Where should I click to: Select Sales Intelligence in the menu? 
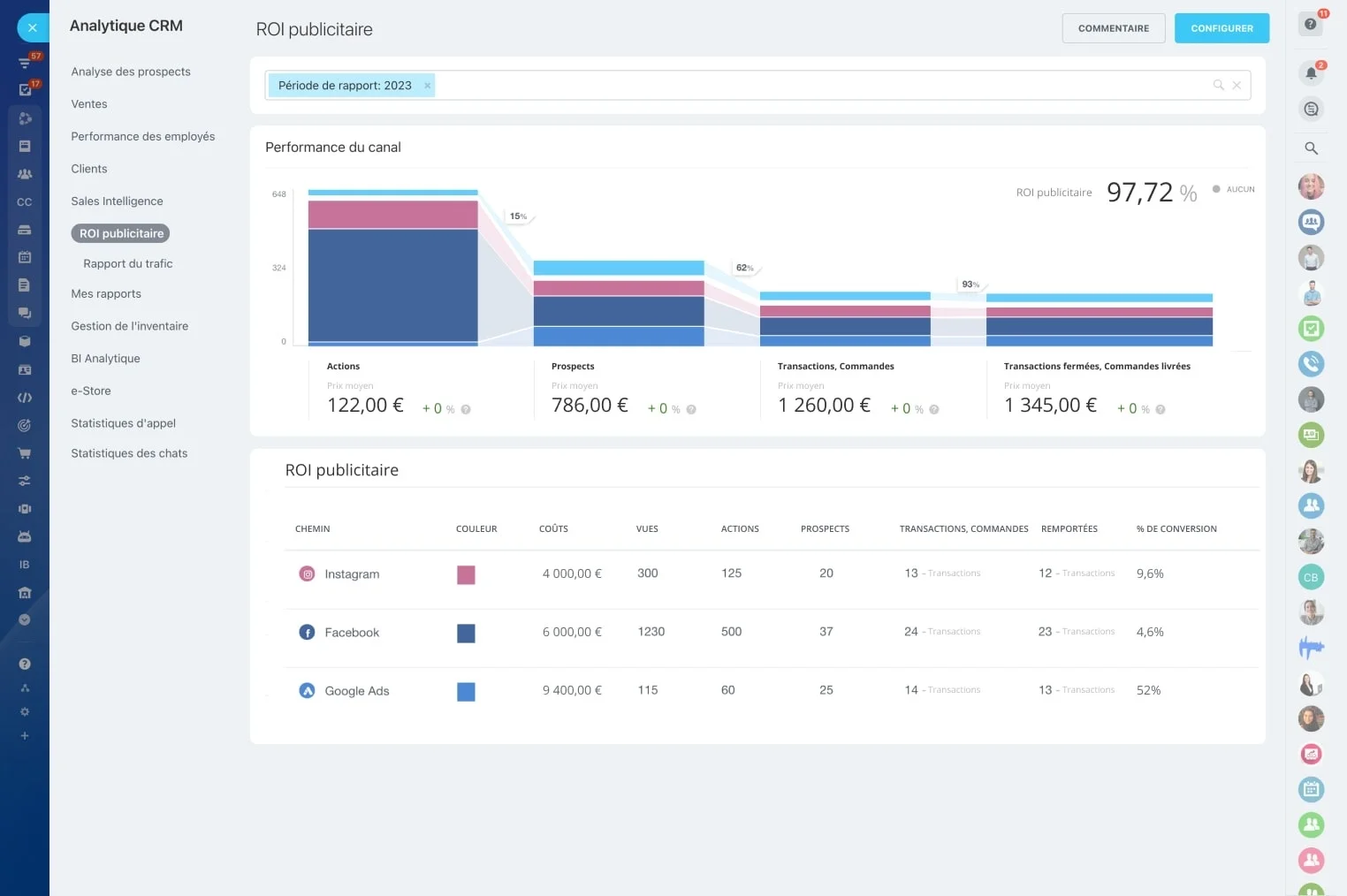tap(117, 201)
